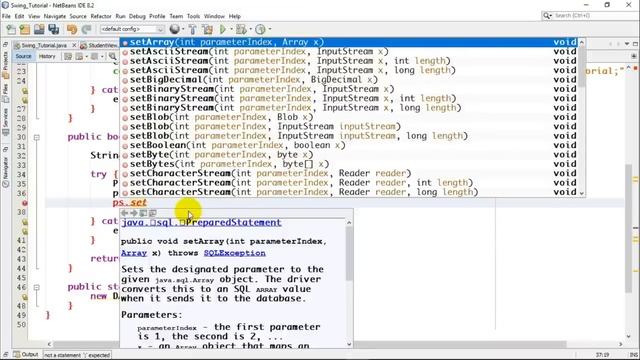Select setByte(int parameterIndex, byte x) suggestion
640x360 pixels.
click(349, 155)
